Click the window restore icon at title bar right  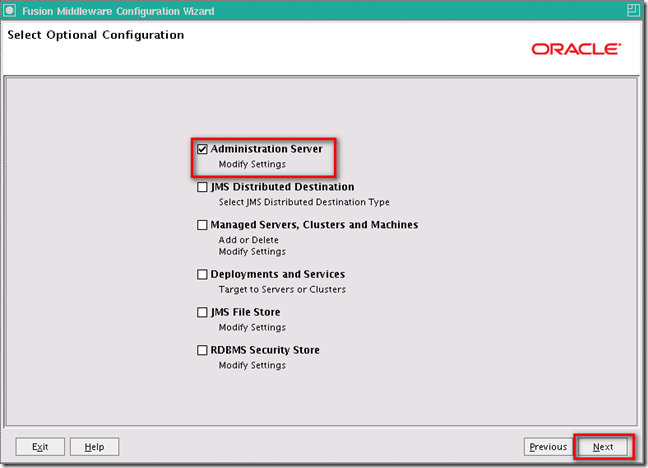point(633,10)
